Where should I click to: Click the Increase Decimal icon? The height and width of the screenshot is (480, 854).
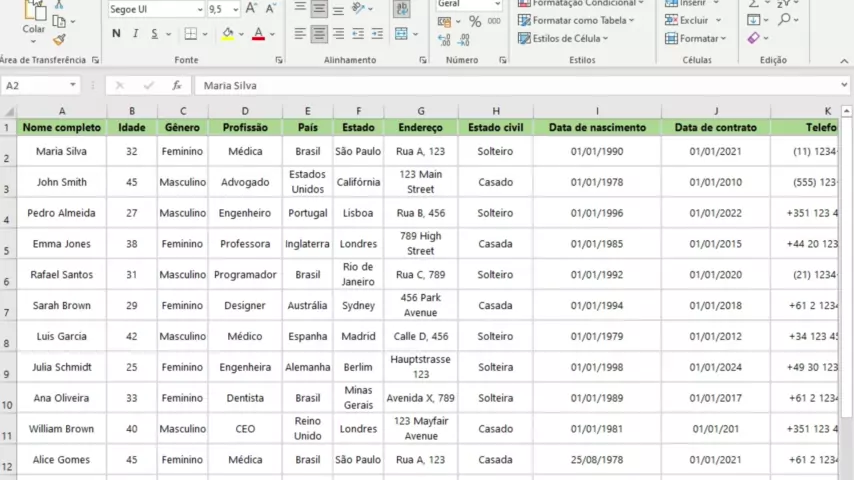pos(446,39)
